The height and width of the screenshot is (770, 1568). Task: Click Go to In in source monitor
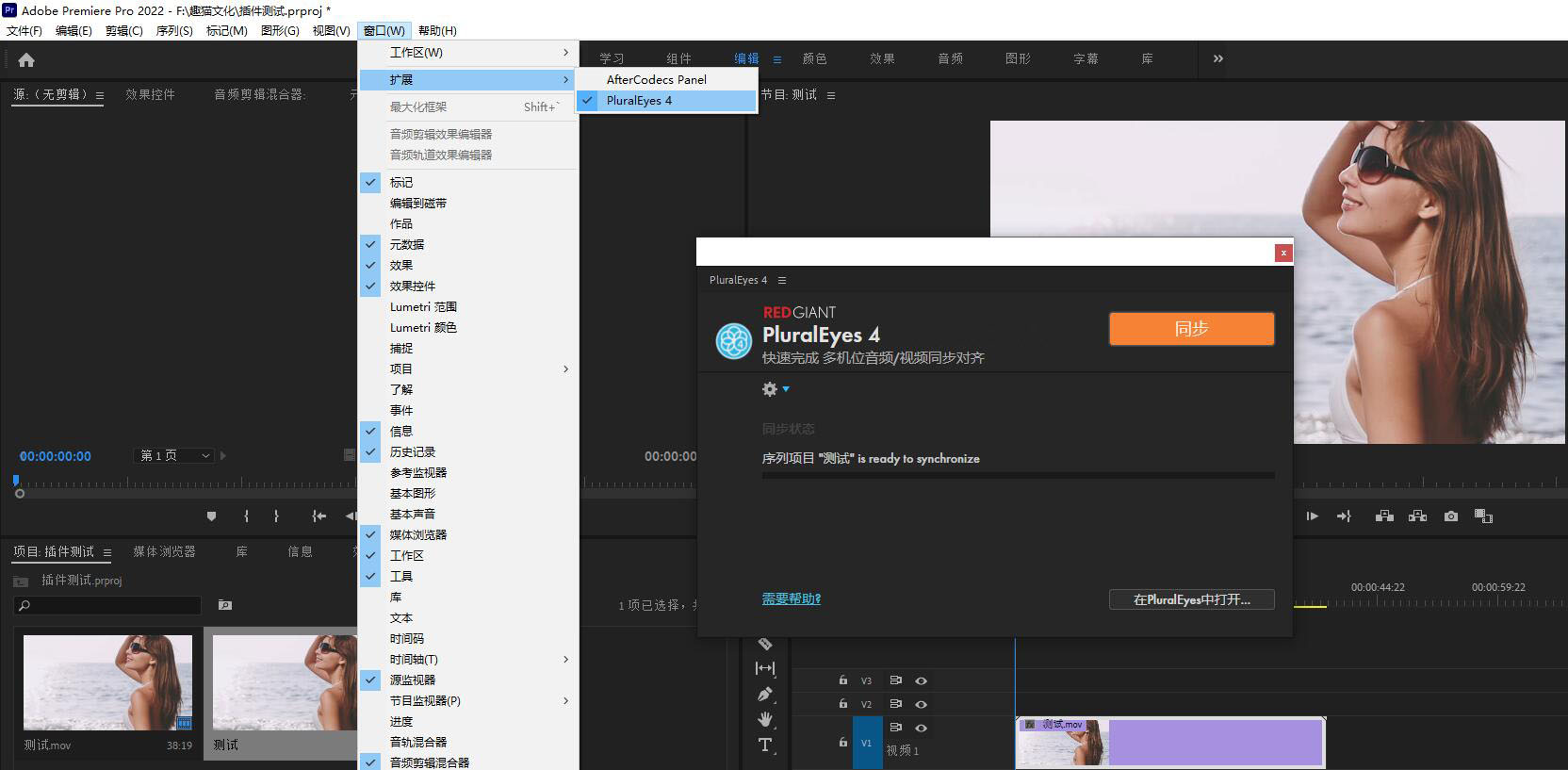(318, 516)
